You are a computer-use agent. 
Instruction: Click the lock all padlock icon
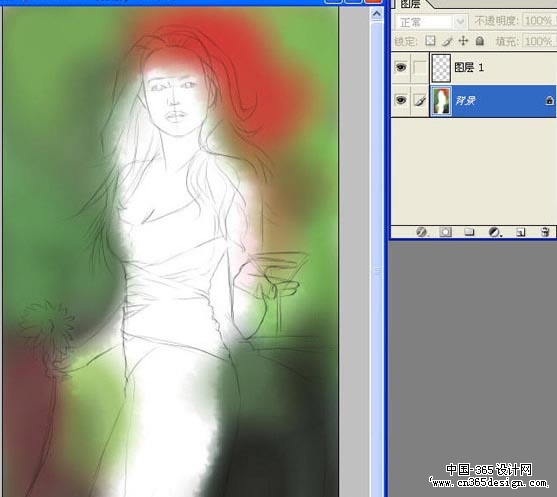480,41
